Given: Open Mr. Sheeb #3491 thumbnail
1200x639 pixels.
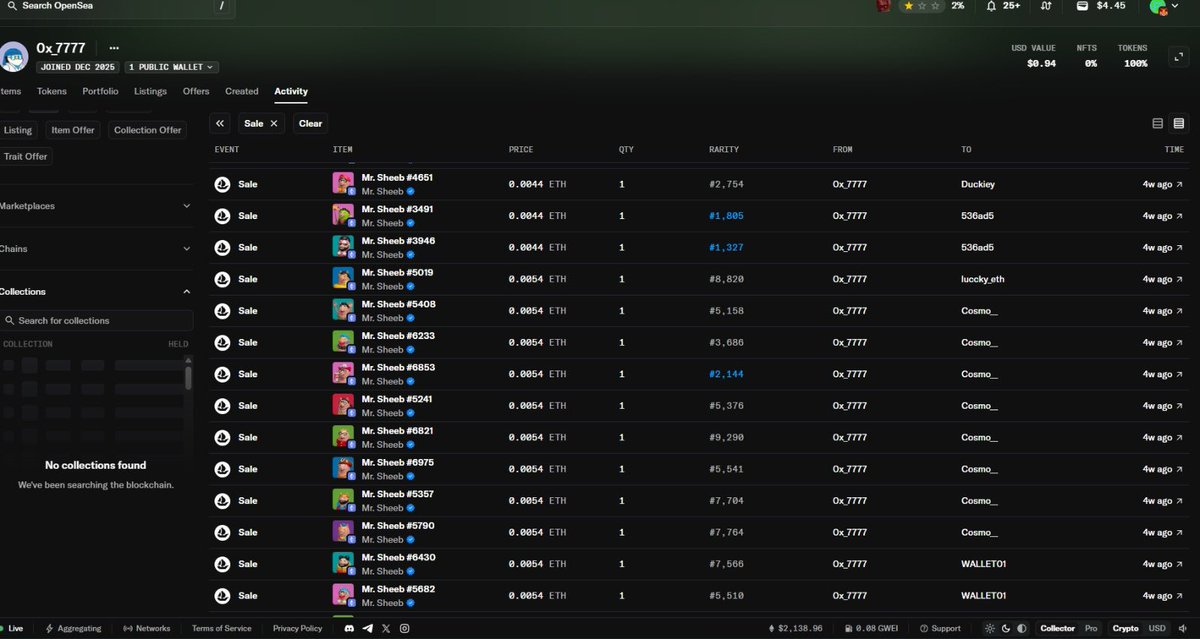Looking at the screenshot, I should tap(343, 215).
